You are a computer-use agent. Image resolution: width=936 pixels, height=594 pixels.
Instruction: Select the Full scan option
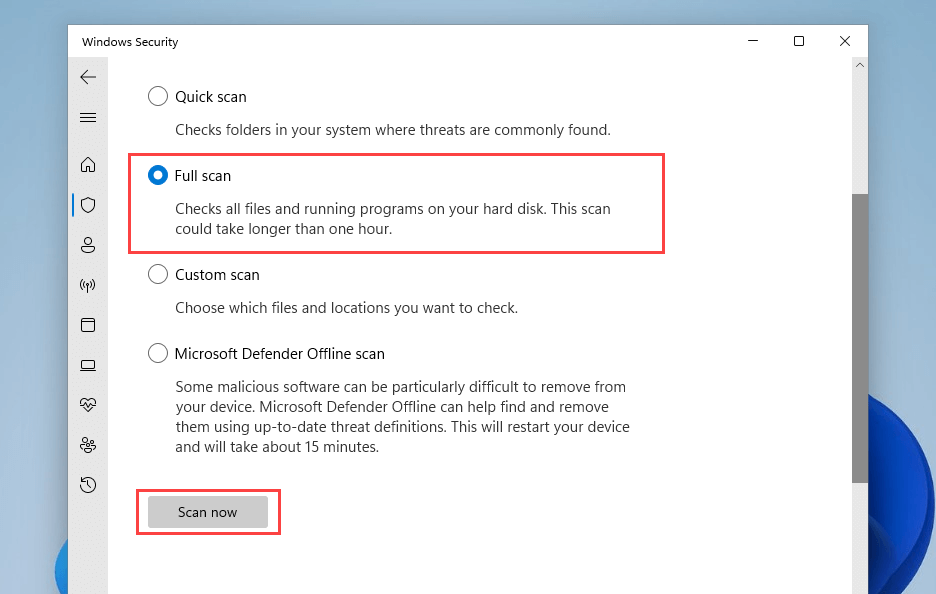[x=158, y=176]
